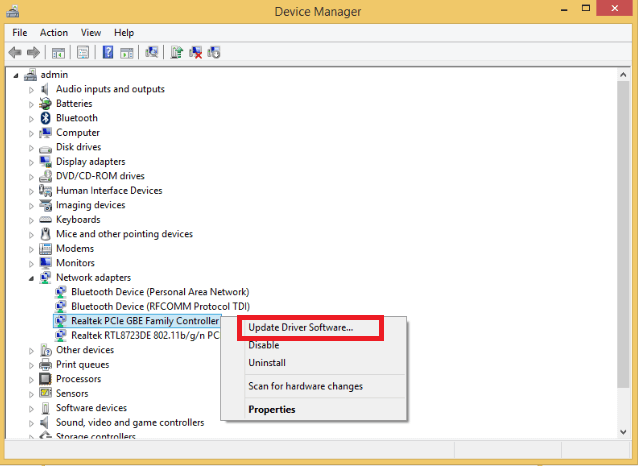638x466 pixels.
Task: Open Properties from the toolbar icon
Action: [83, 53]
